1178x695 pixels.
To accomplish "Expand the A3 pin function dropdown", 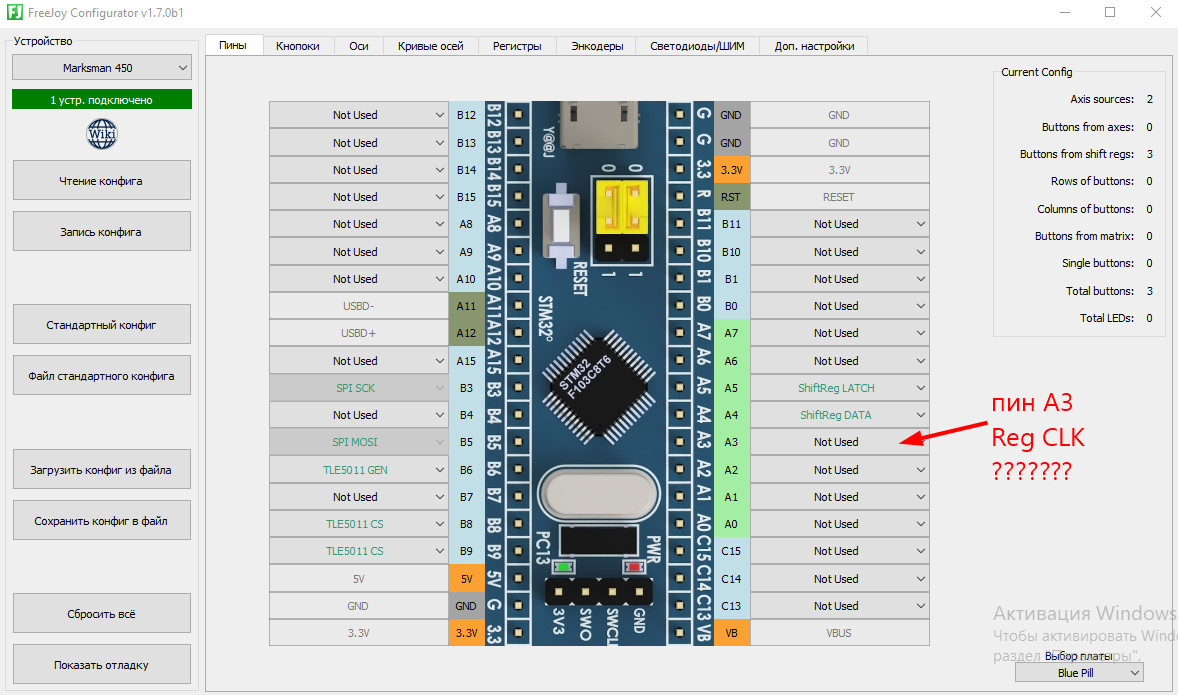I will coord(840,442).
